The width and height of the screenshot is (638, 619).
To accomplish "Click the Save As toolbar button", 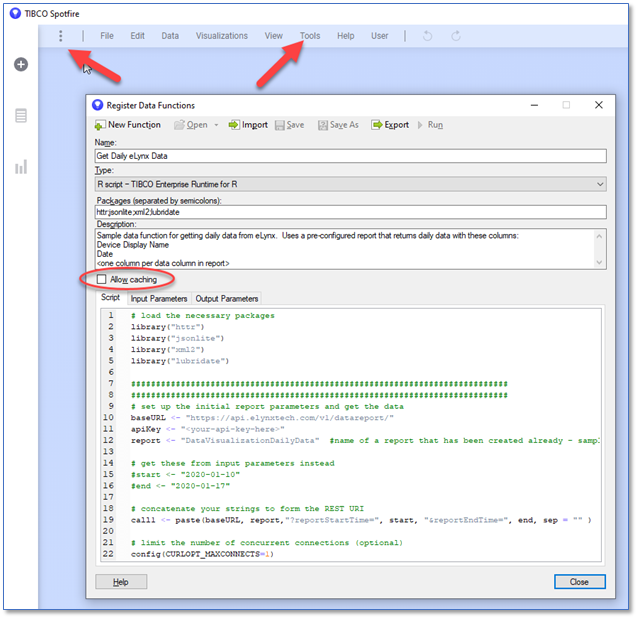I will click(338, 125).
